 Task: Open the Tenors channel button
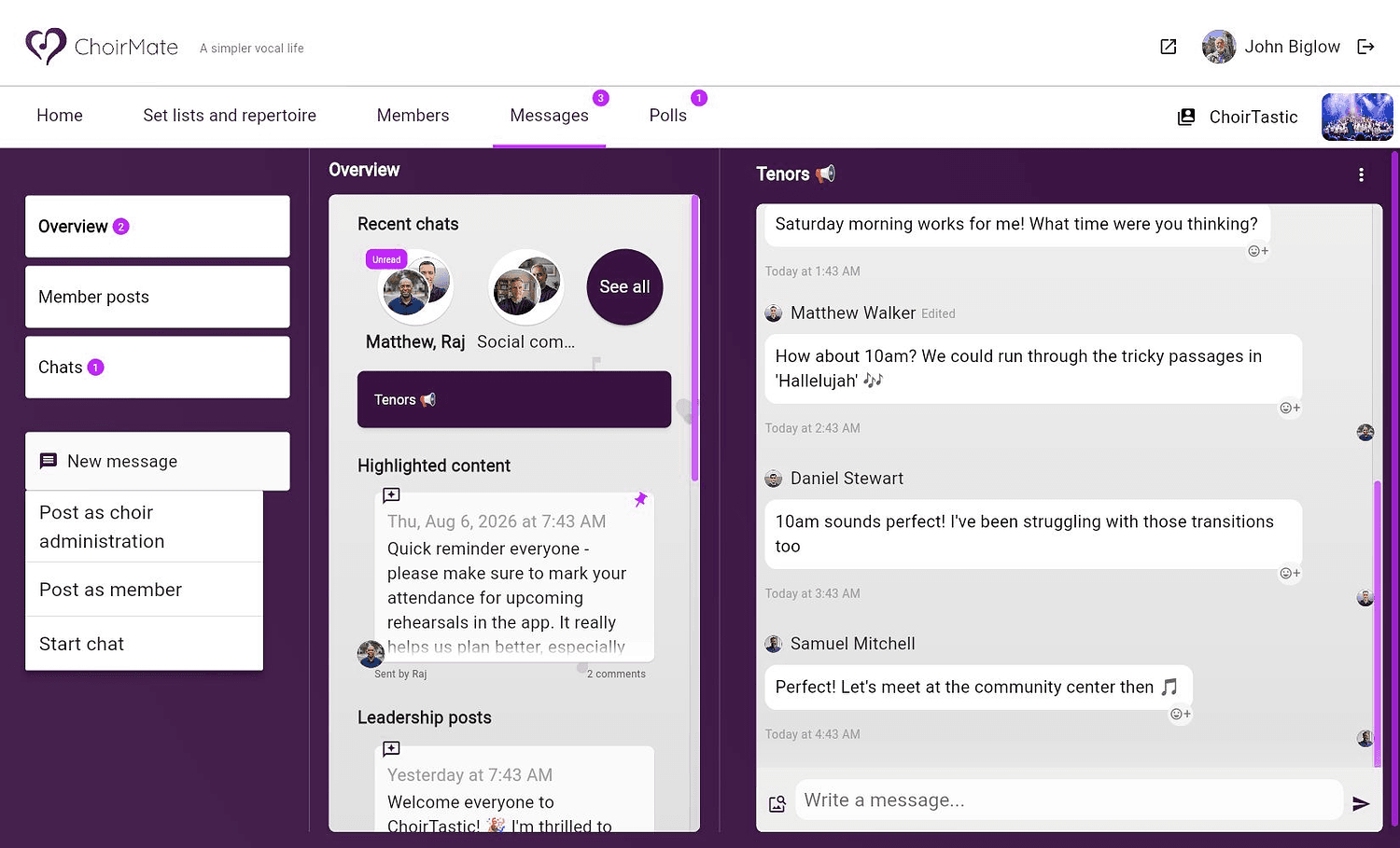[x=514, y=399]
